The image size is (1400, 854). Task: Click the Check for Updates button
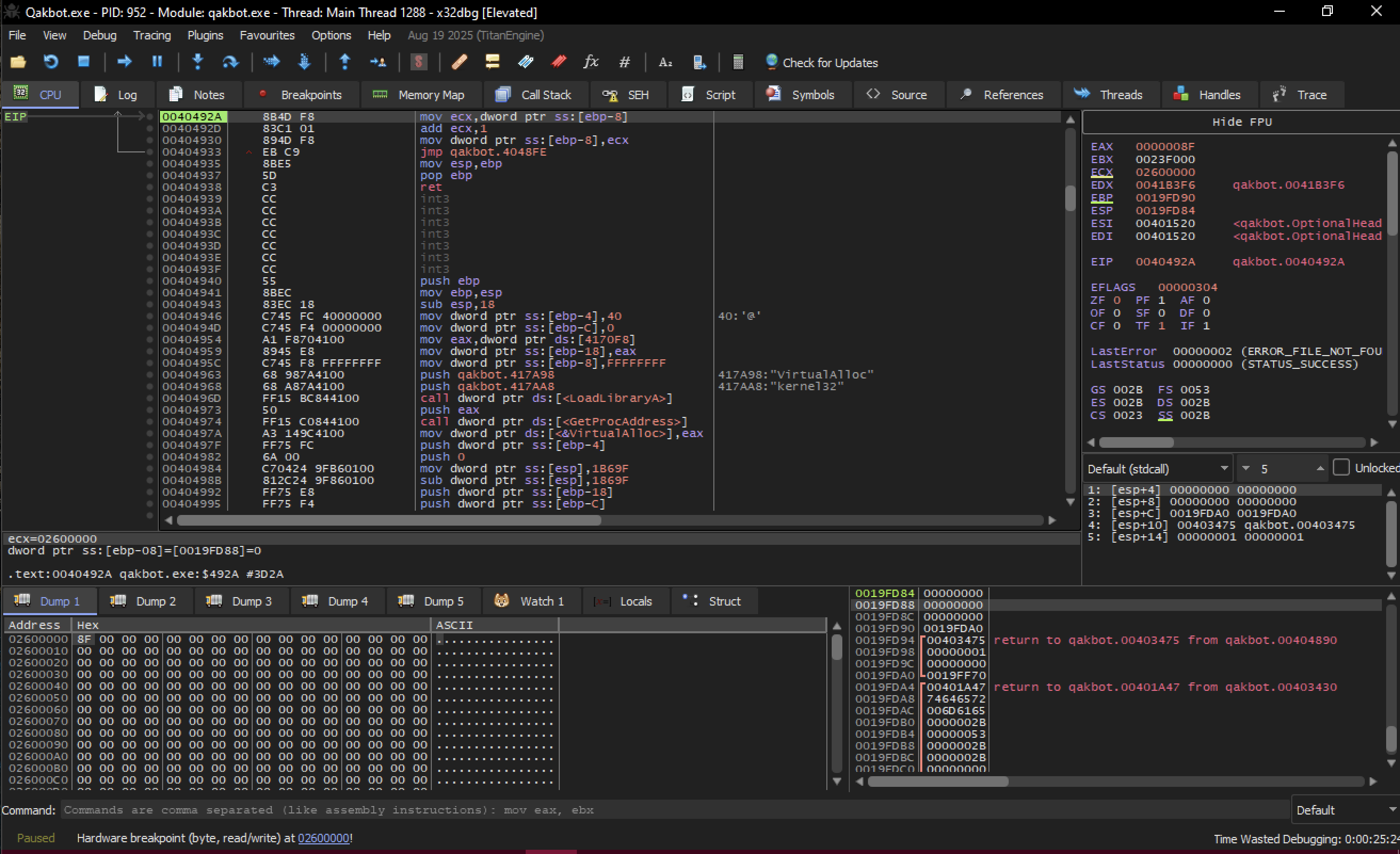tap(822, 62)
